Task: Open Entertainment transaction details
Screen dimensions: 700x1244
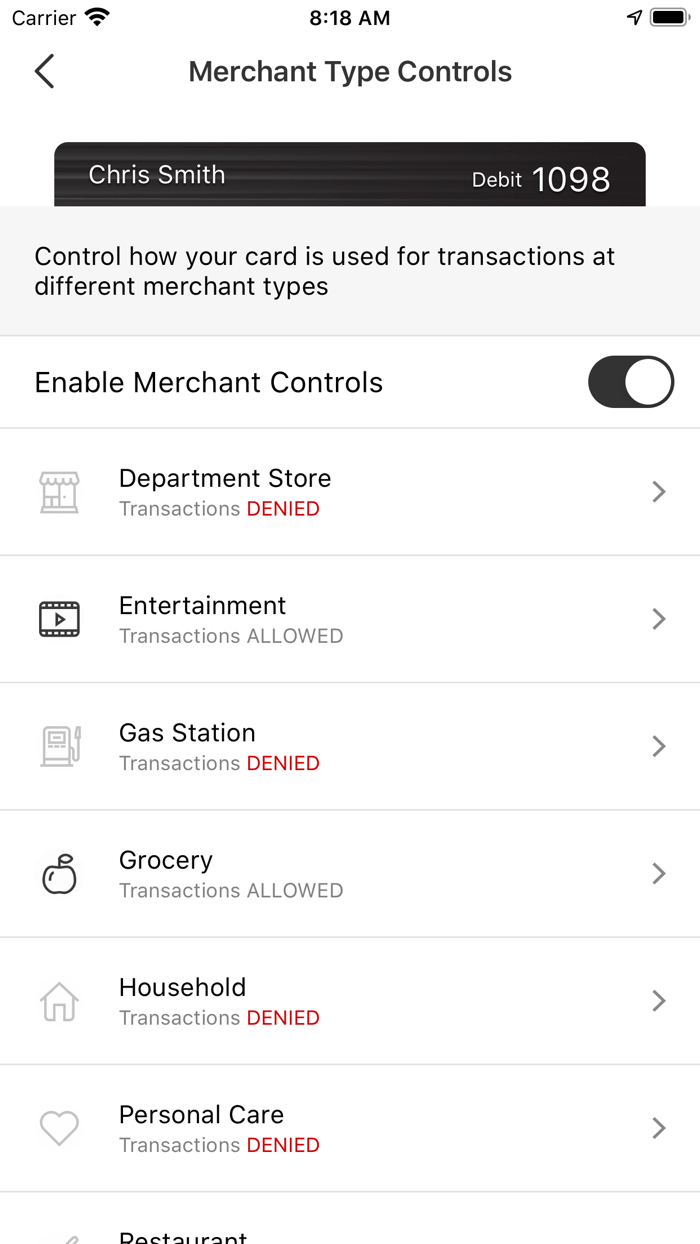Action: tap(658, 619)
